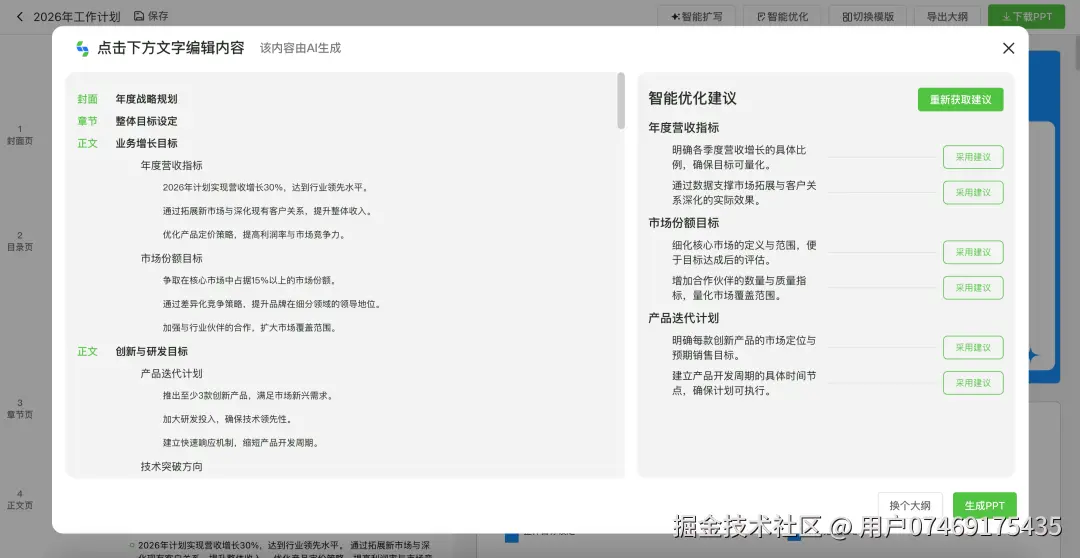Close the outline editing dialog
This screenshot has width=1080, height=558.
click(1008, 48)
